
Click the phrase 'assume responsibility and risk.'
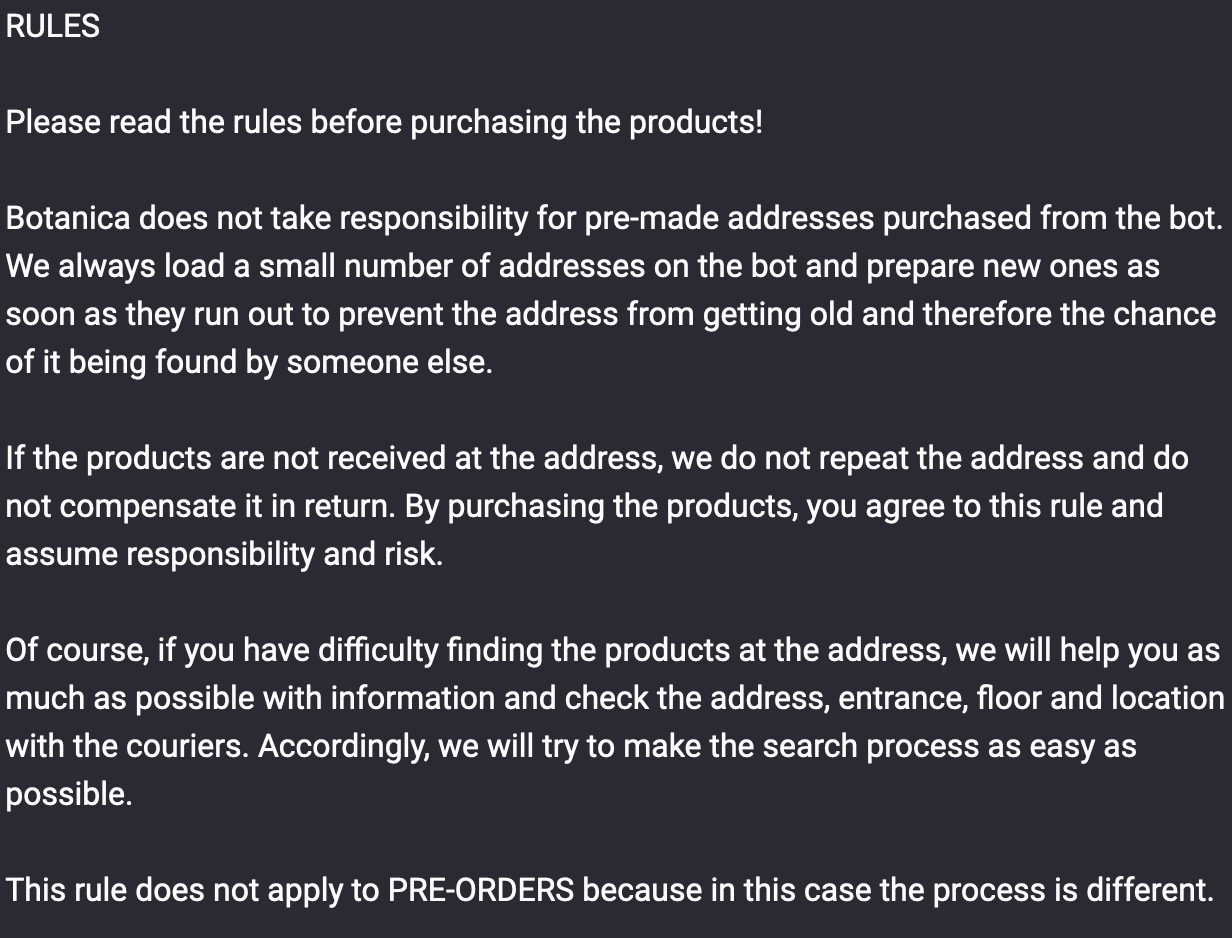(224, 555)
